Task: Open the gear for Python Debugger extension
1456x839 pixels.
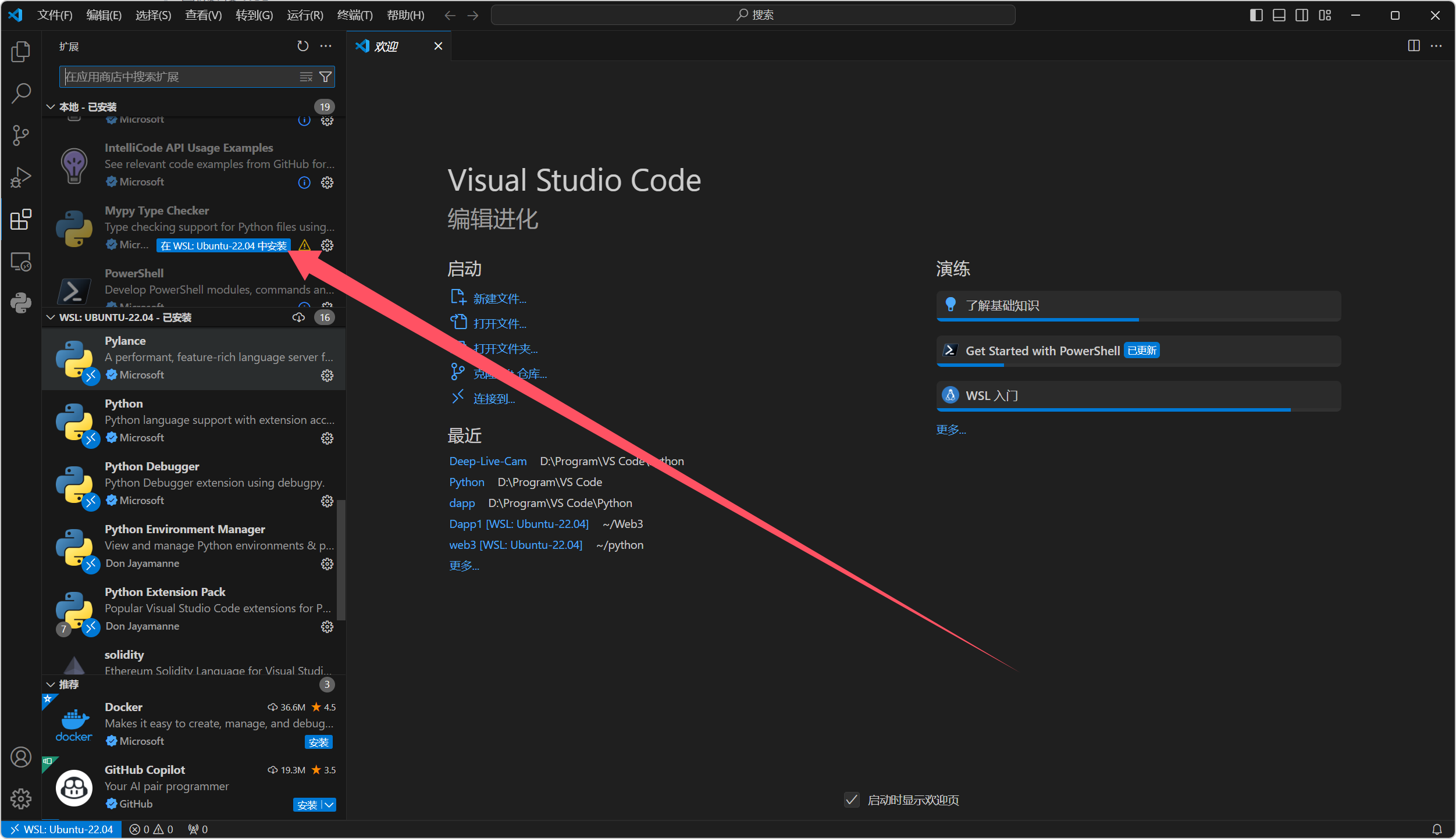Action: [x=327, y=501]
